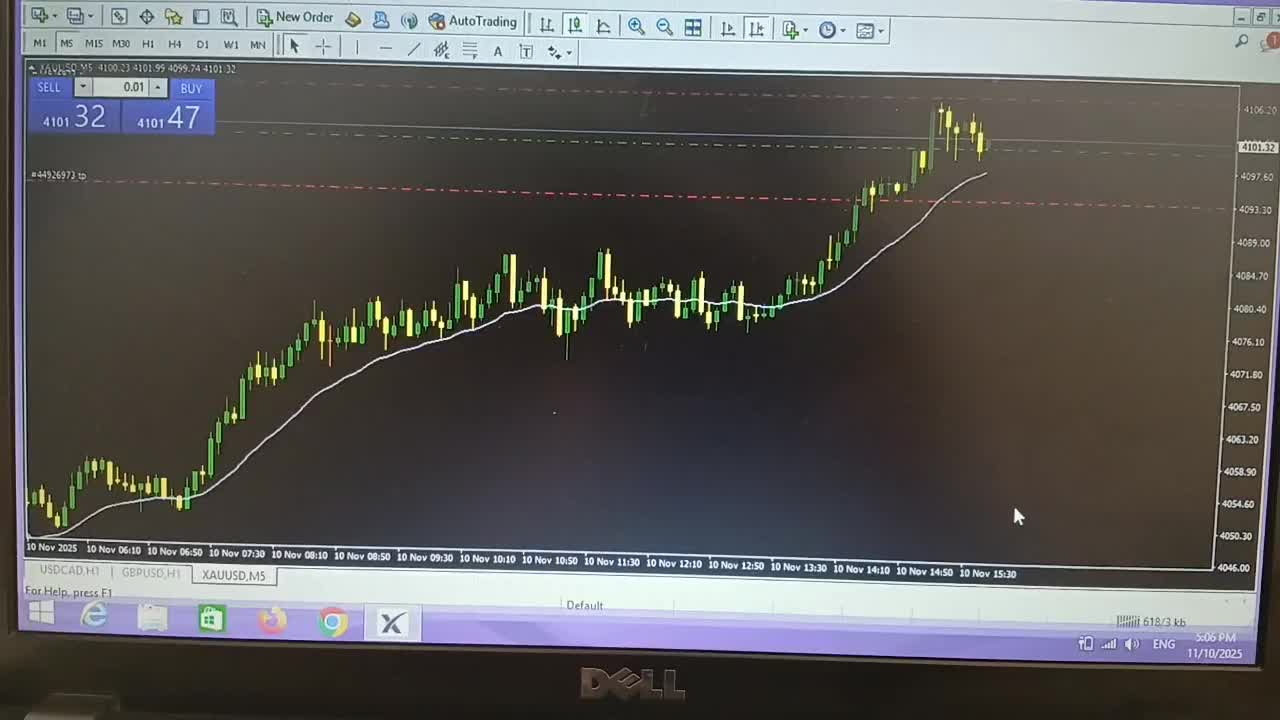Switch to the USDCAD,H1 chart tab
This screenshot has height=720, width=1280.
[69, 571]
